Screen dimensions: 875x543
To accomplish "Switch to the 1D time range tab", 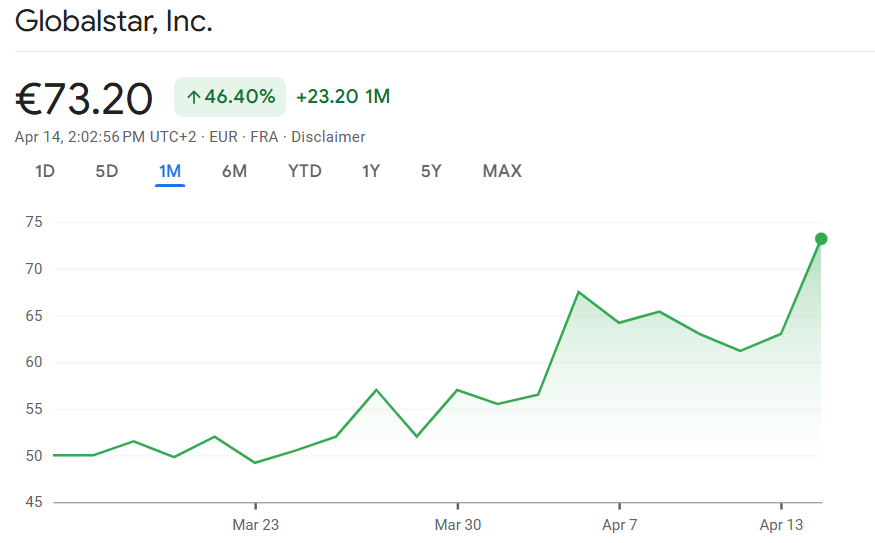I will click(x=45, y=171).
